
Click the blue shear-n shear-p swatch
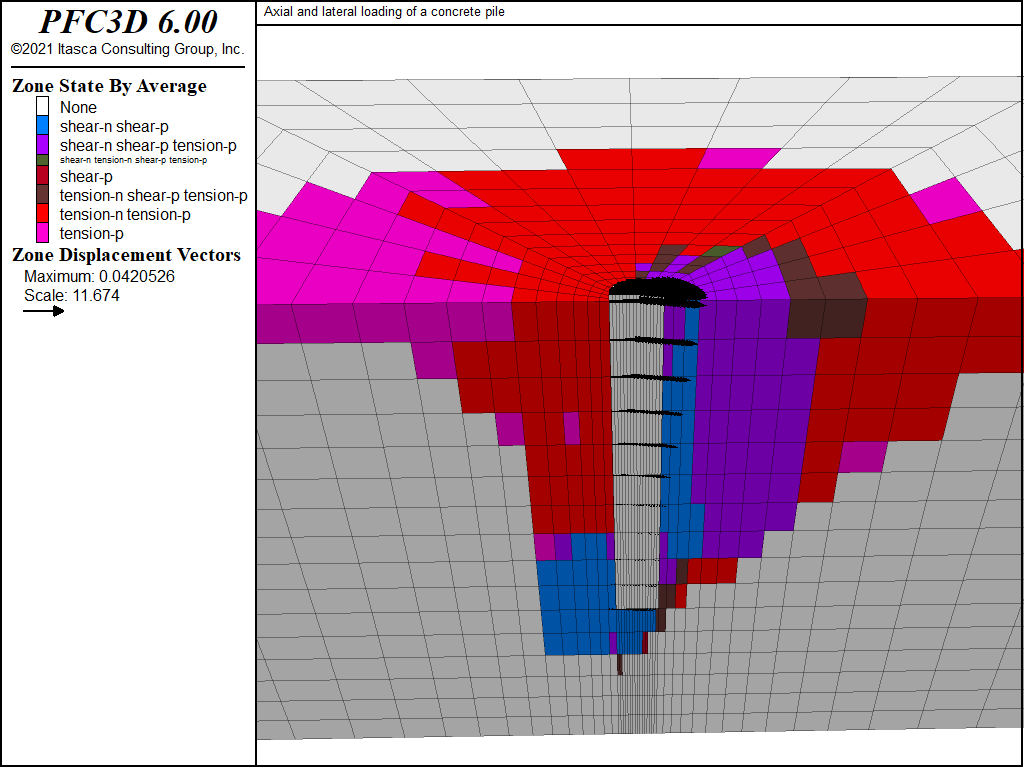[42, 125]
